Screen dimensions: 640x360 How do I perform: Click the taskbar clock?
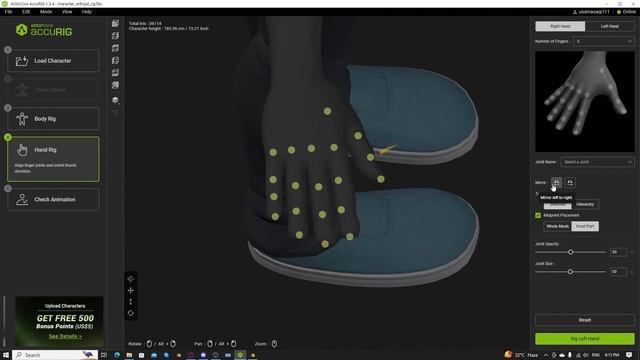612,355
